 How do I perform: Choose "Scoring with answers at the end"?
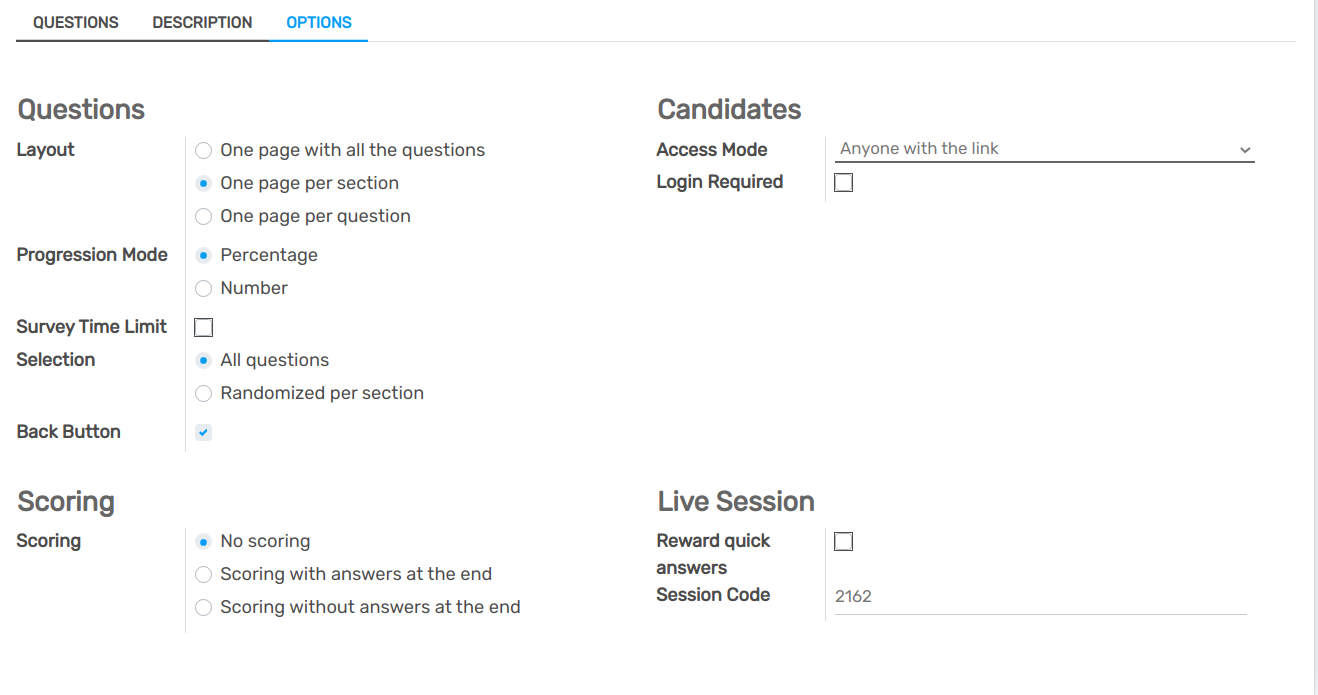[x=203, y=574]
